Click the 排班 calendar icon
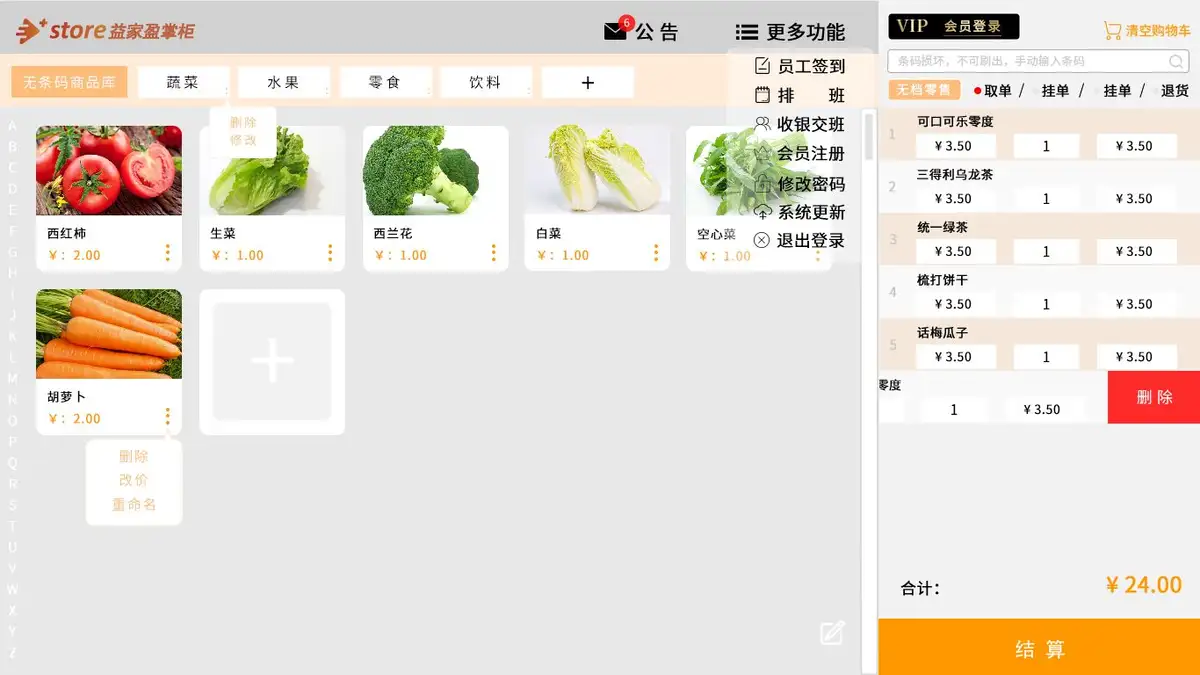 click(x=762, y=96)
